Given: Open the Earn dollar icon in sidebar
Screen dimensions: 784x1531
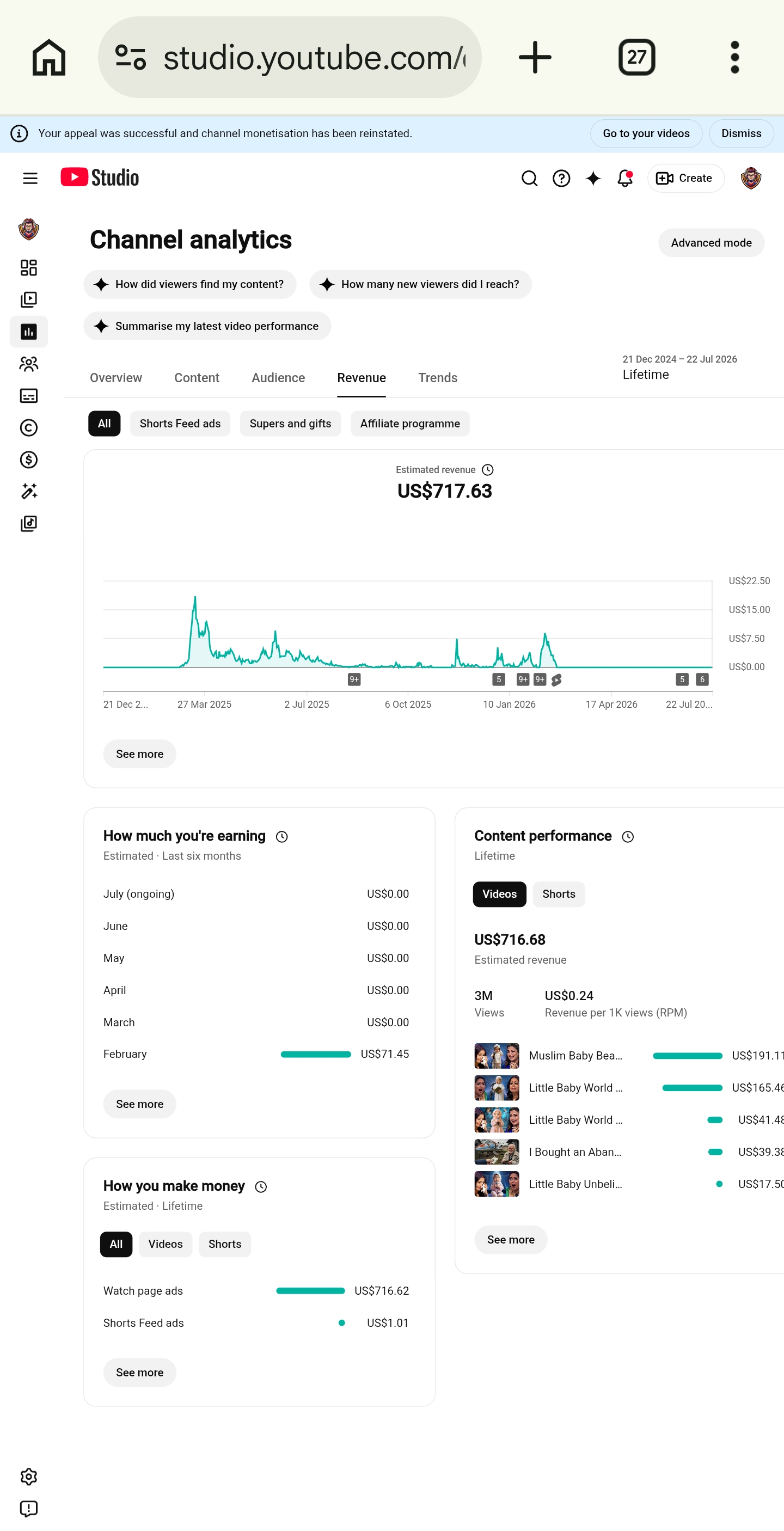Looking at the screenshot, I should (28, 460).
